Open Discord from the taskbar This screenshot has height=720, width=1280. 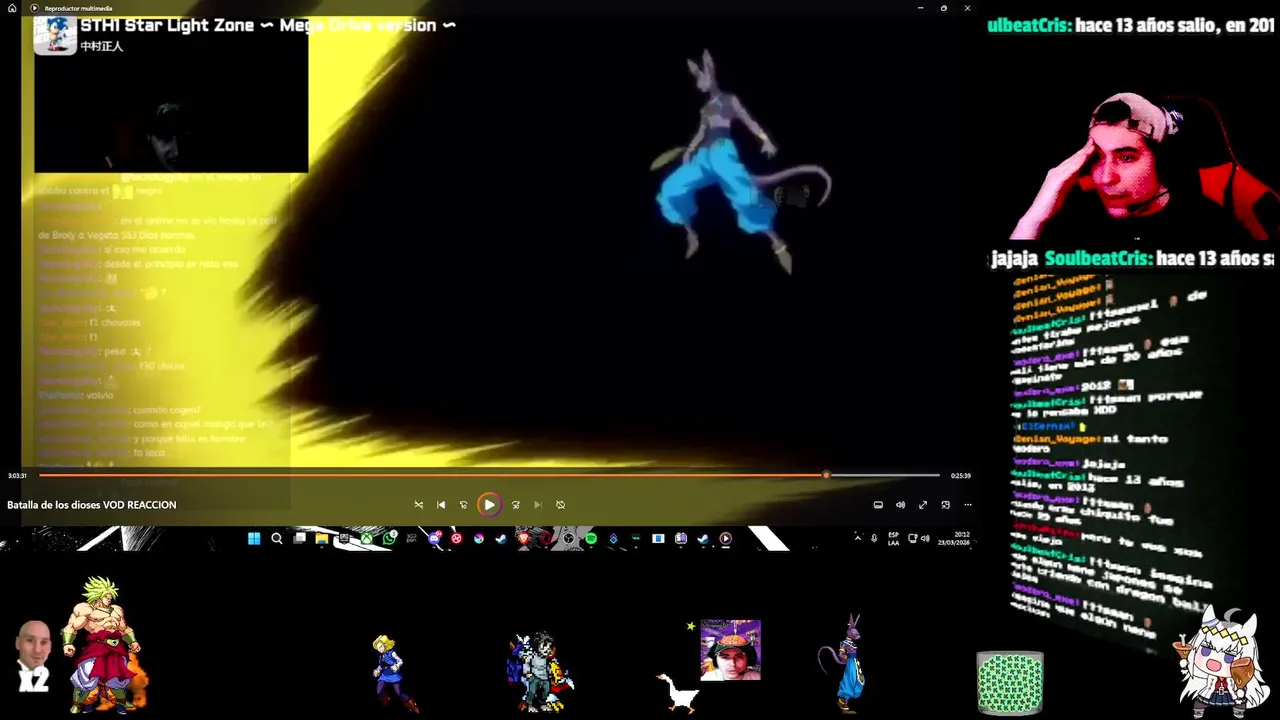click(434, 539)
